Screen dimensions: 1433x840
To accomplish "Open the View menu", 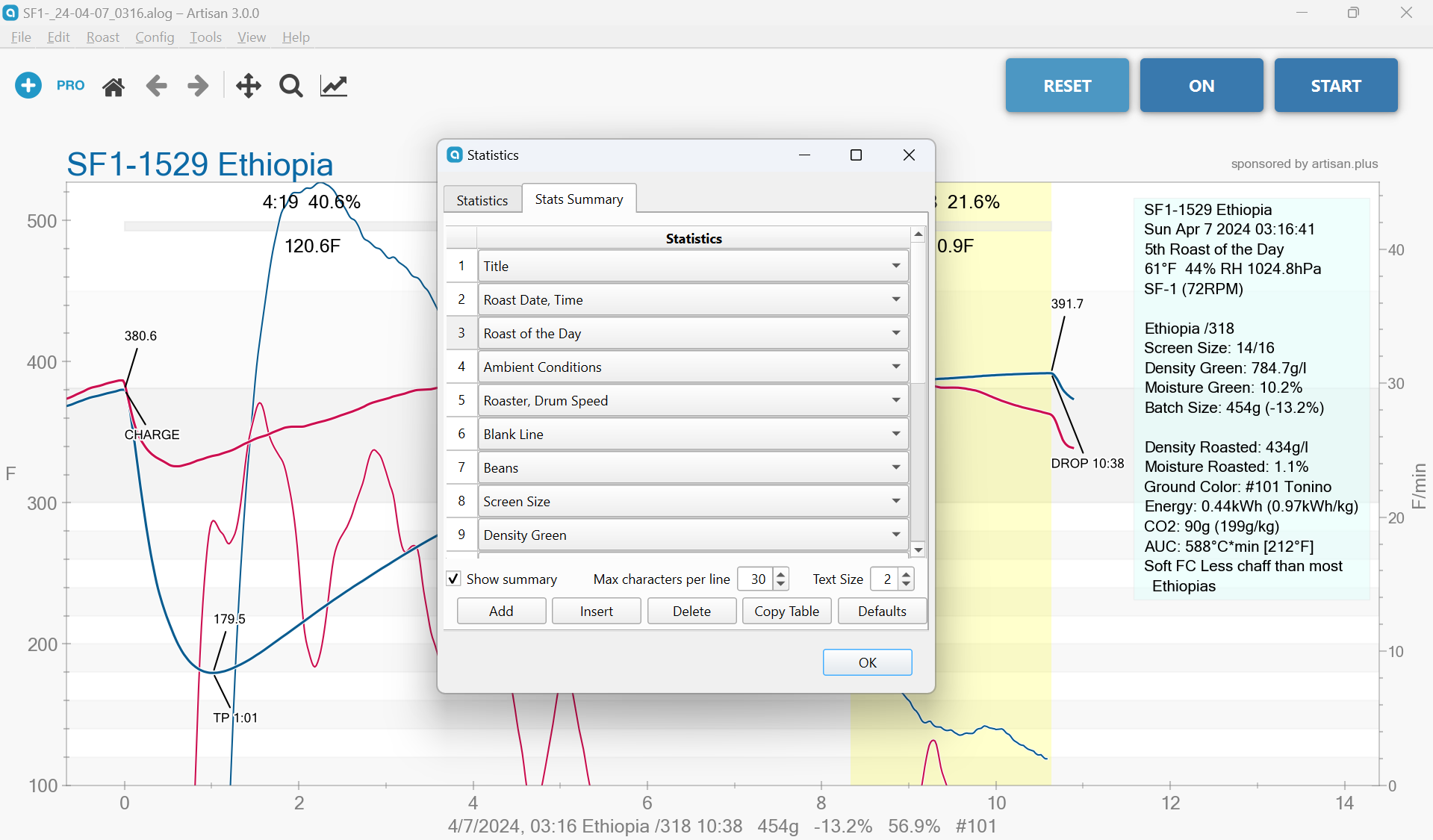I will click(252, 37).
